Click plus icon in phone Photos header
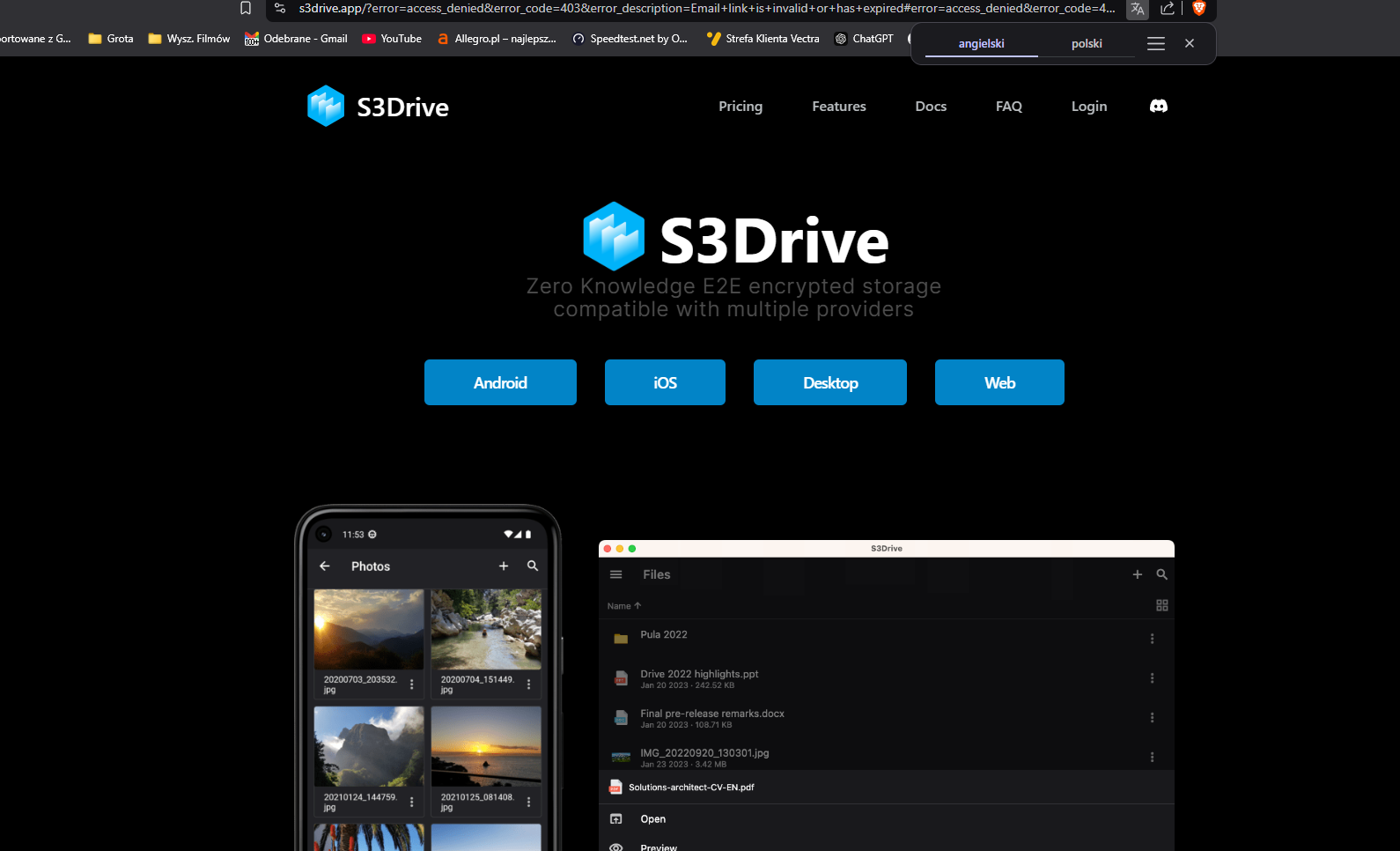Screen dimensions: 1400x851 point(504,566)
